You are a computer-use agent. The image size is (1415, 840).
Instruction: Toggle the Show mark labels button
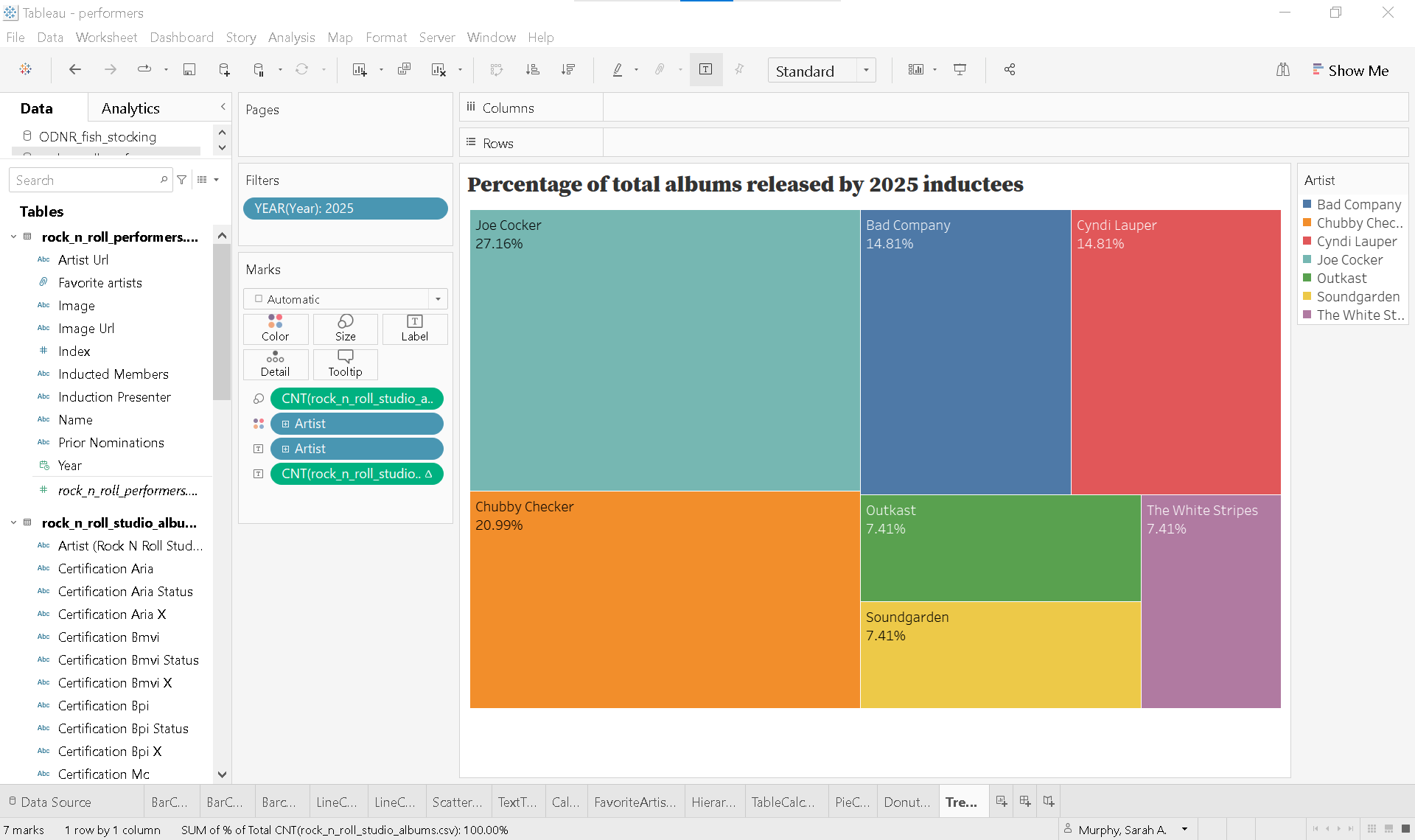(705, 69)
